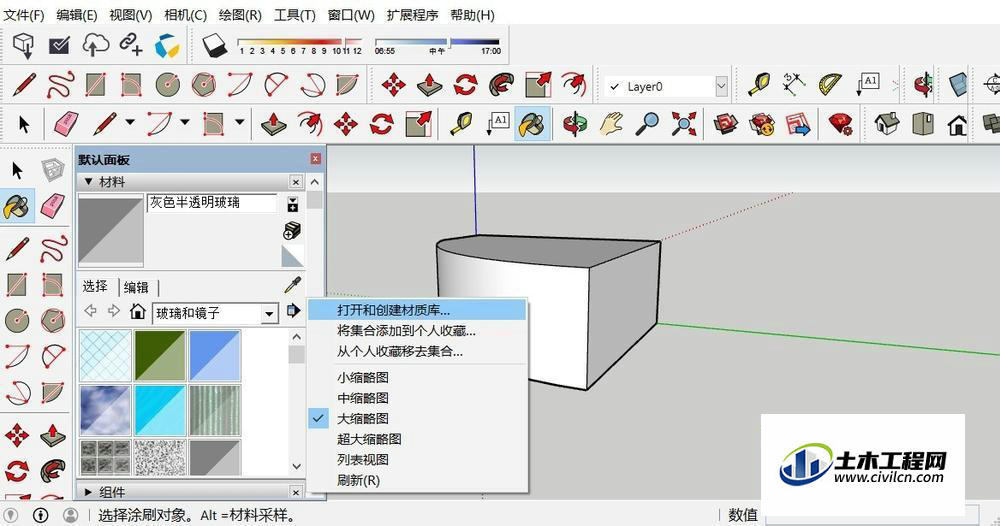Click the Home icon in material browser
This screenshot has height=526, width=1000.
pos(137,312)
